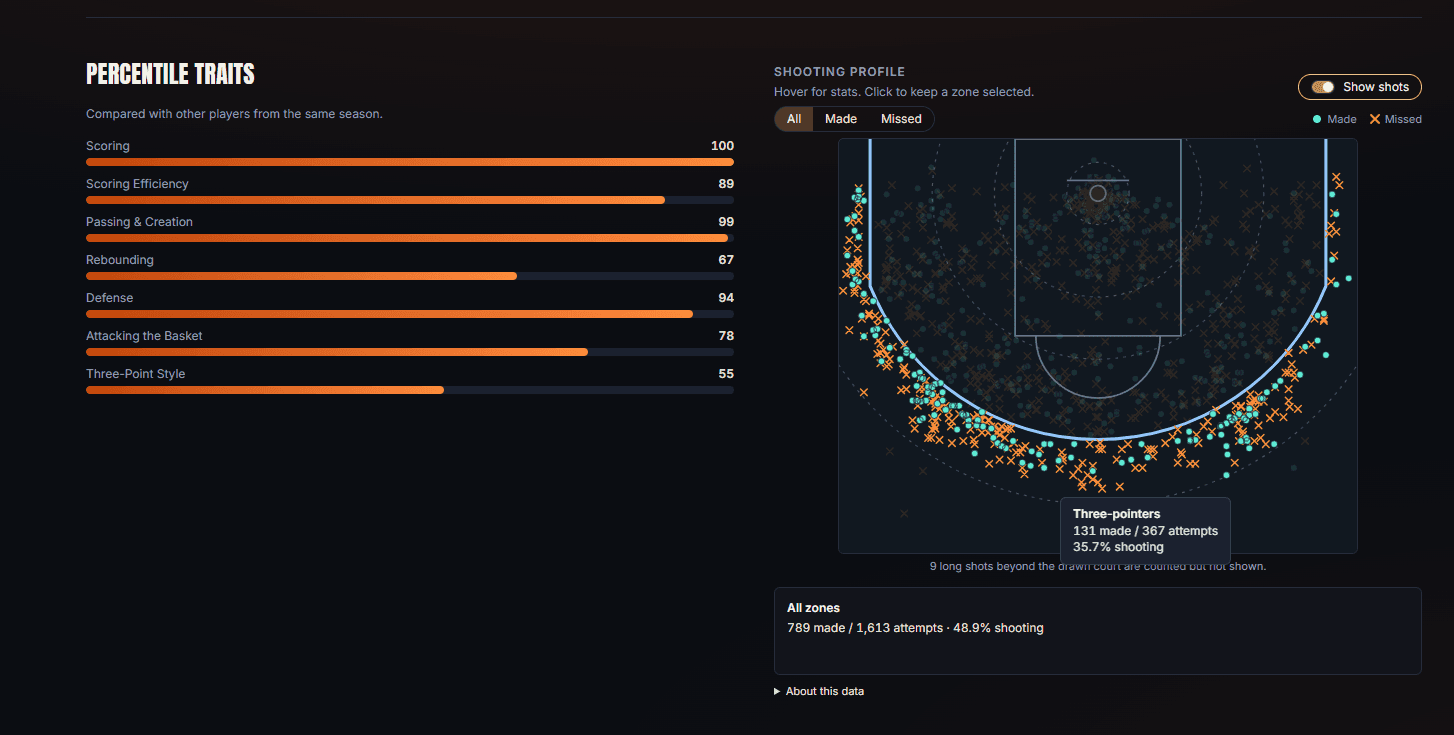
Task: Switch to the Made shots tab
Action: (x=841, y=119)
